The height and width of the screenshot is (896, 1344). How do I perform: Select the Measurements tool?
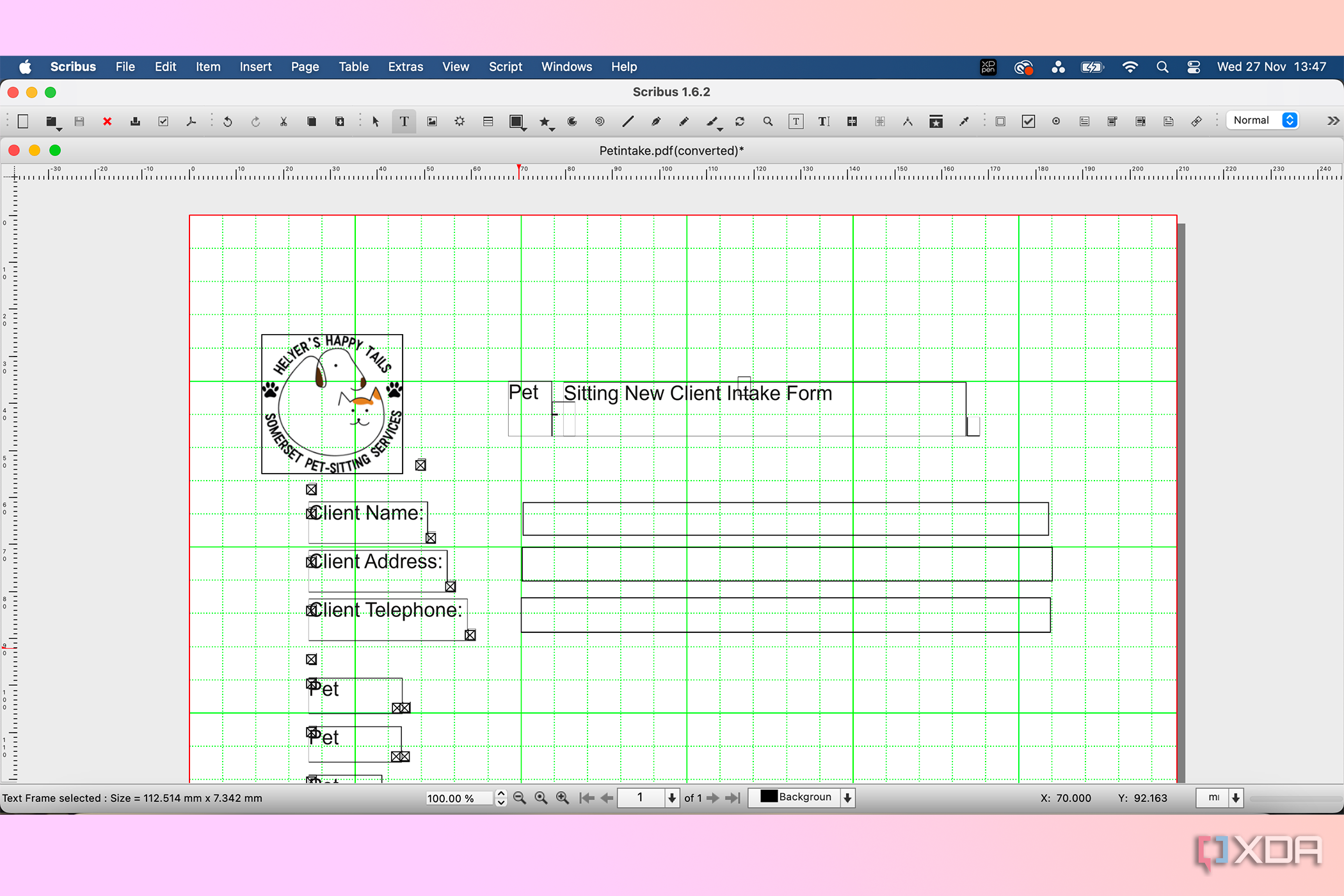click(908, 122)
